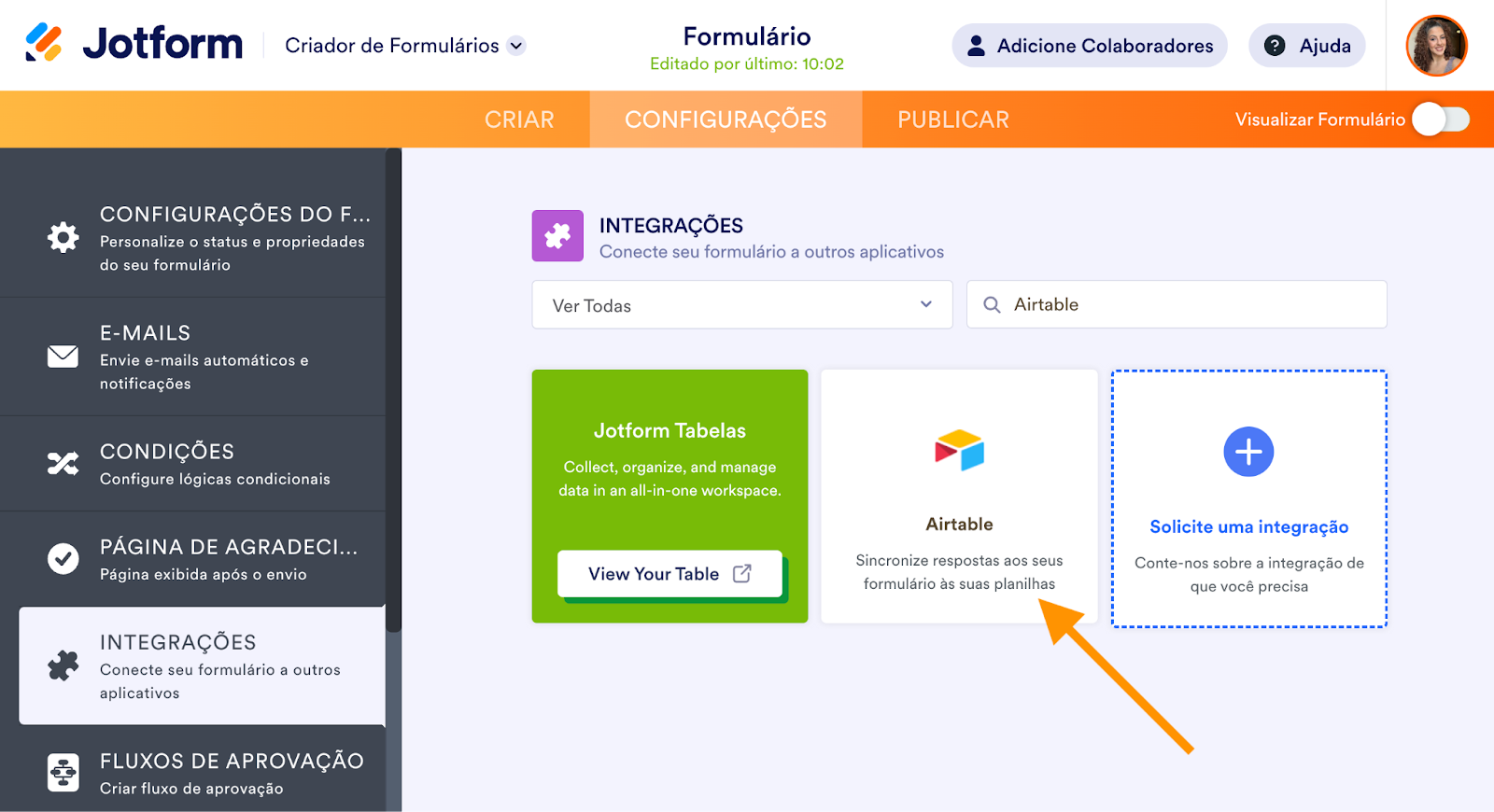This screenshot has width=1494, height=812.
Task: Click the blue plus request integration icon
Action: 1248,452
